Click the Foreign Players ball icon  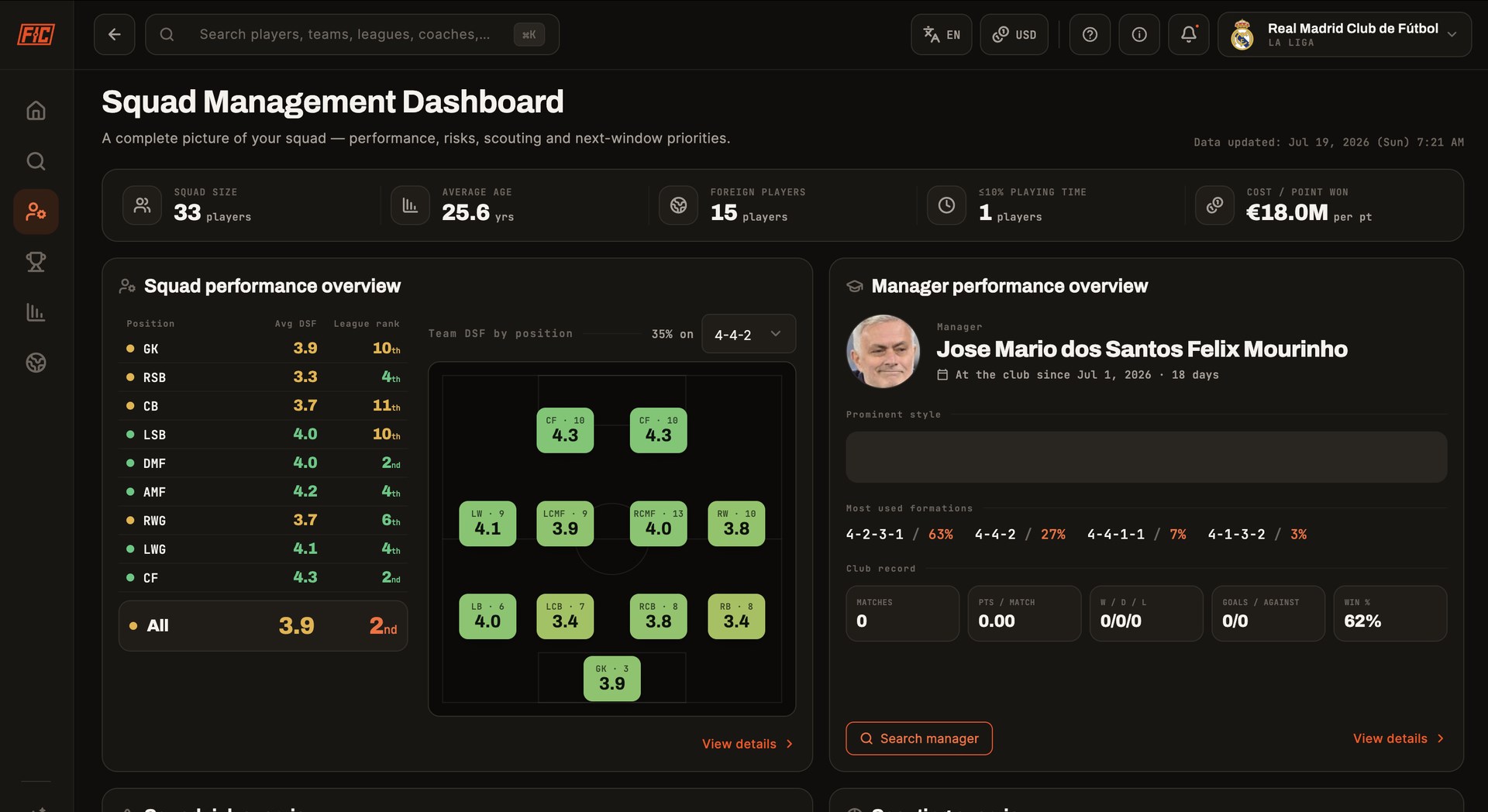click(x=678, y=205)
